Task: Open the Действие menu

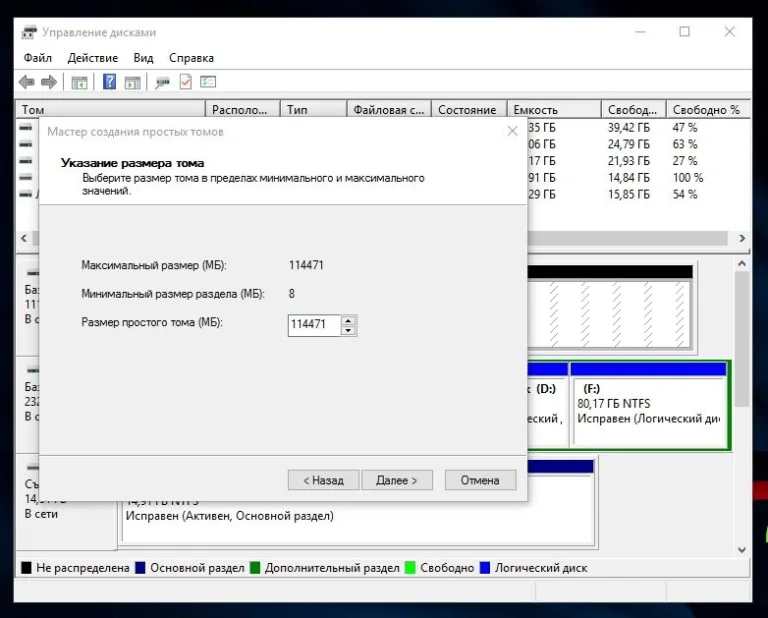Action: [x=93, y=58]
